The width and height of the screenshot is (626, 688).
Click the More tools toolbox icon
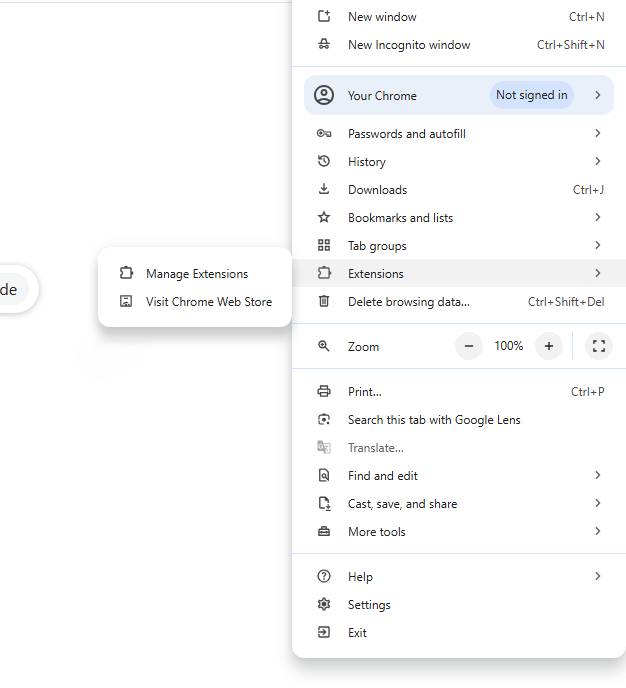coord(324,532)
